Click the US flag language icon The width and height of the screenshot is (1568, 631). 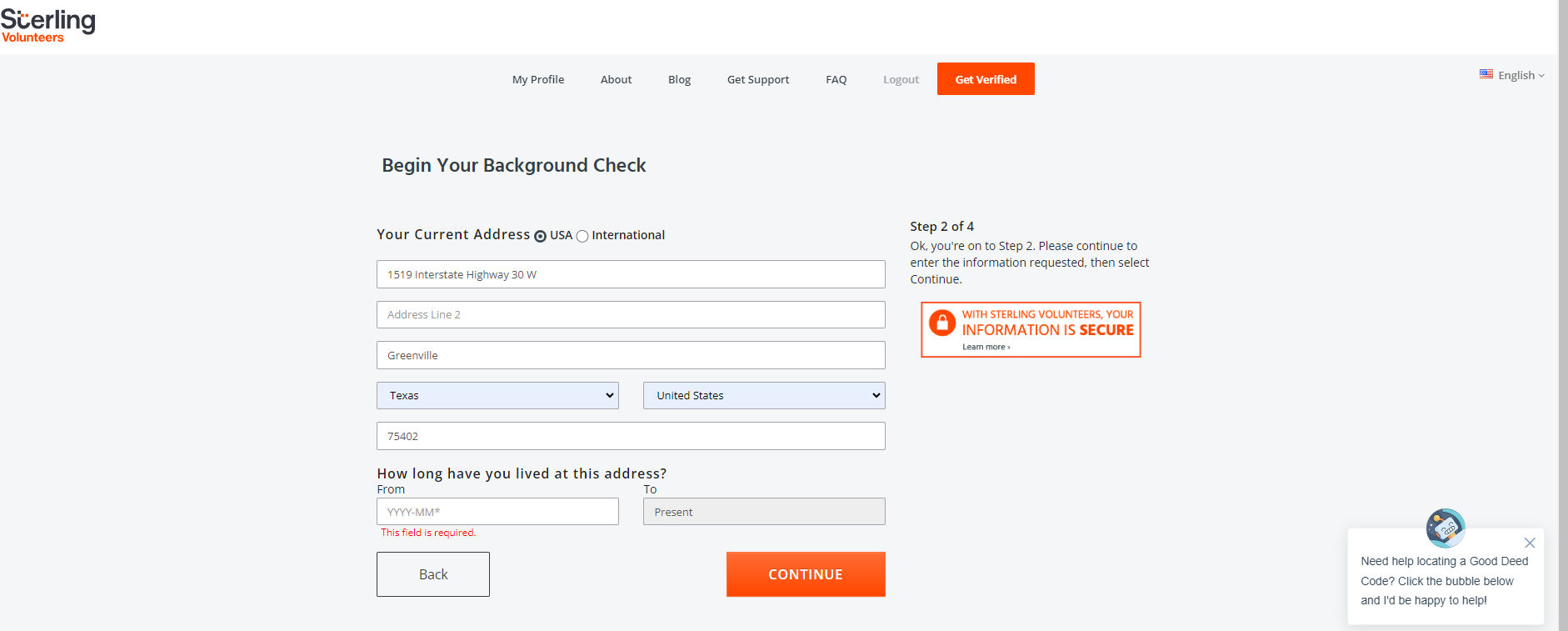(x=1486, y=74)
